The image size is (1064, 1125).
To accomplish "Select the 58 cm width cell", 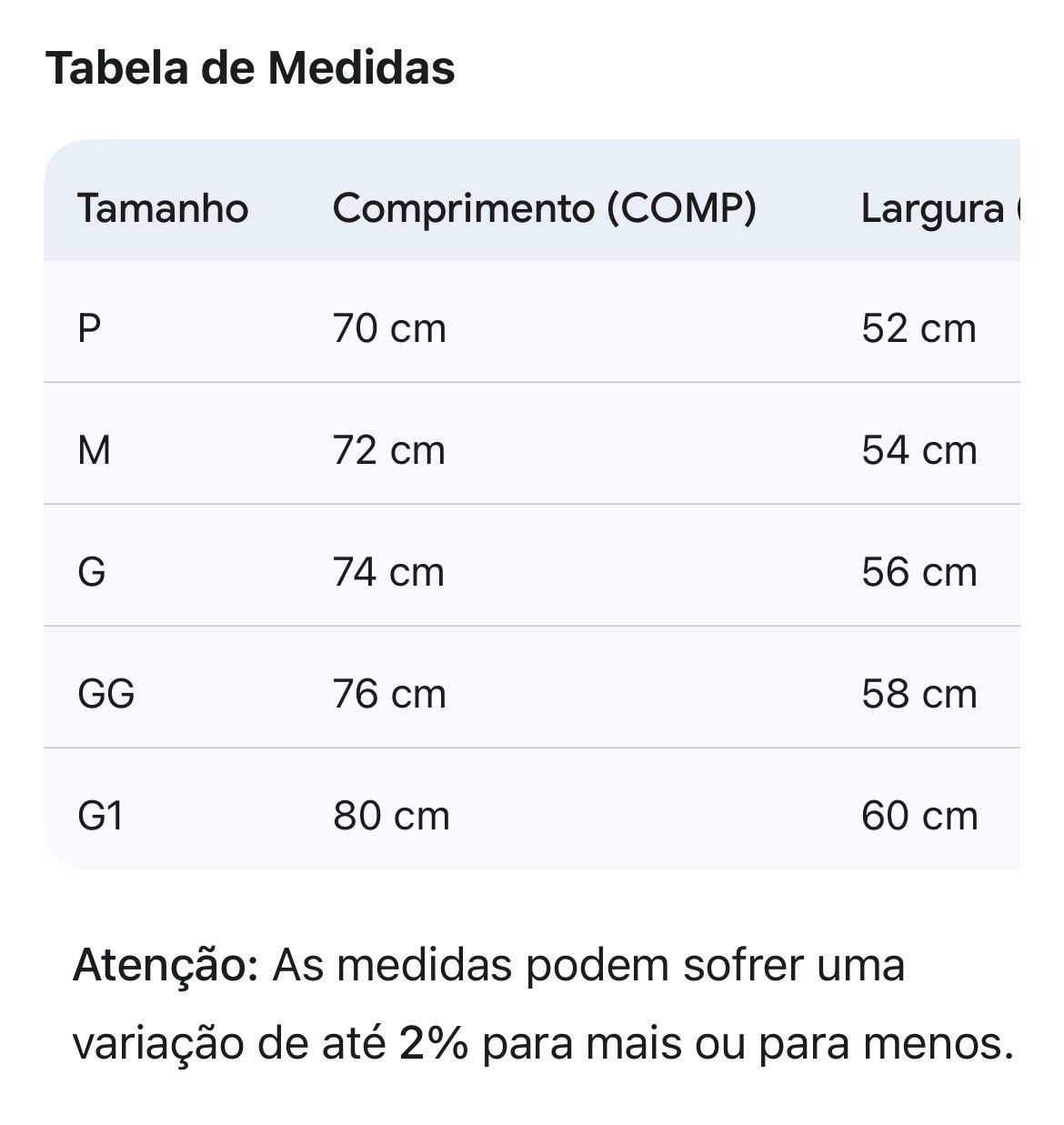I will (918, 694).
